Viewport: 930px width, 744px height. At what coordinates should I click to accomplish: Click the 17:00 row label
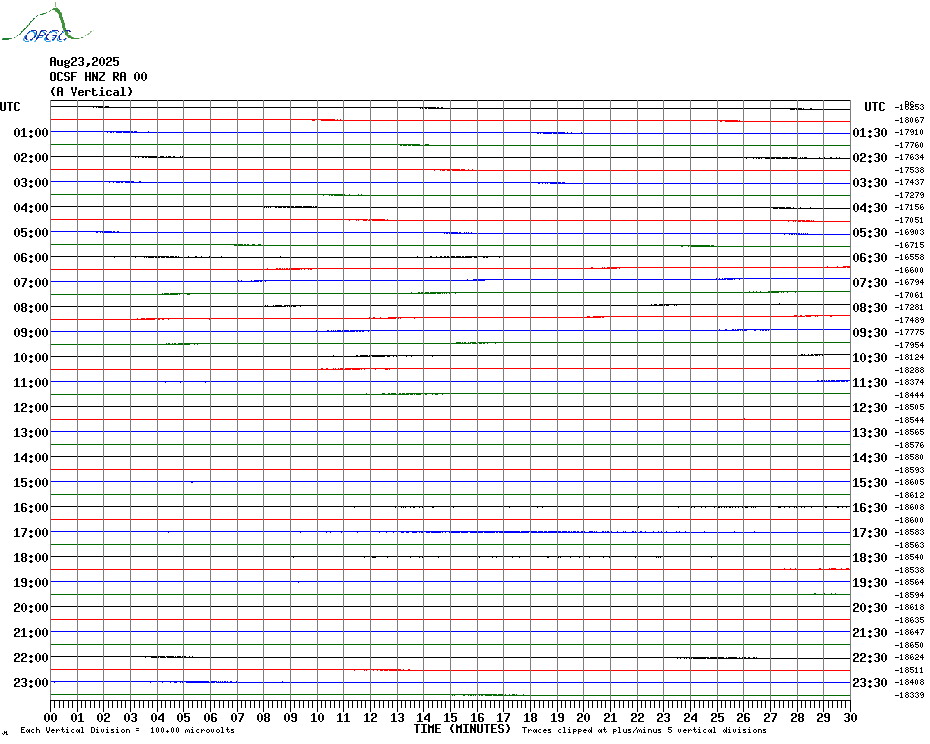pos(31,533)
